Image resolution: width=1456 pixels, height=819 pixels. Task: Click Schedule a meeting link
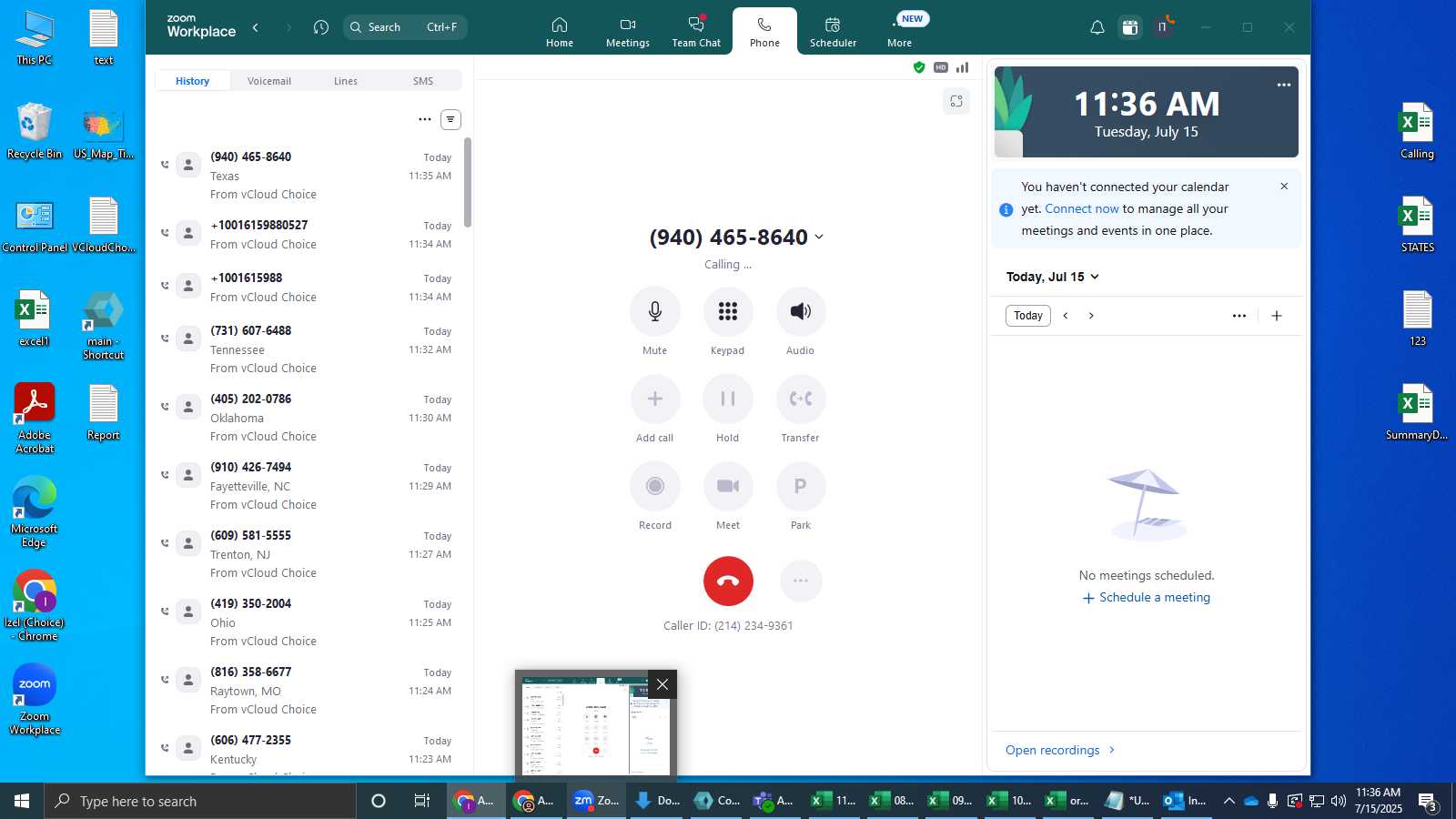tap(1147, 598)
